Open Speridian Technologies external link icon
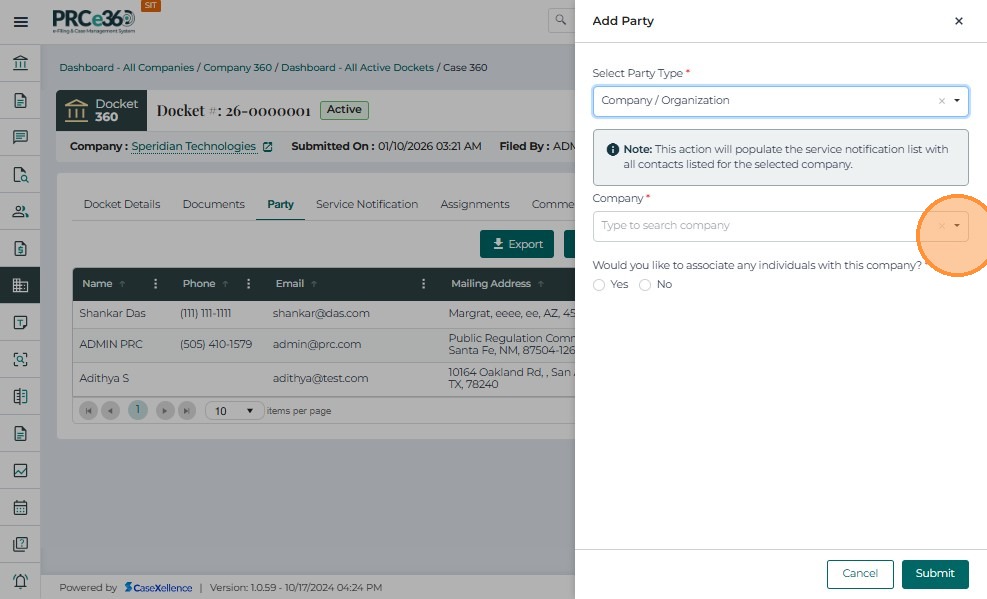 267,147
